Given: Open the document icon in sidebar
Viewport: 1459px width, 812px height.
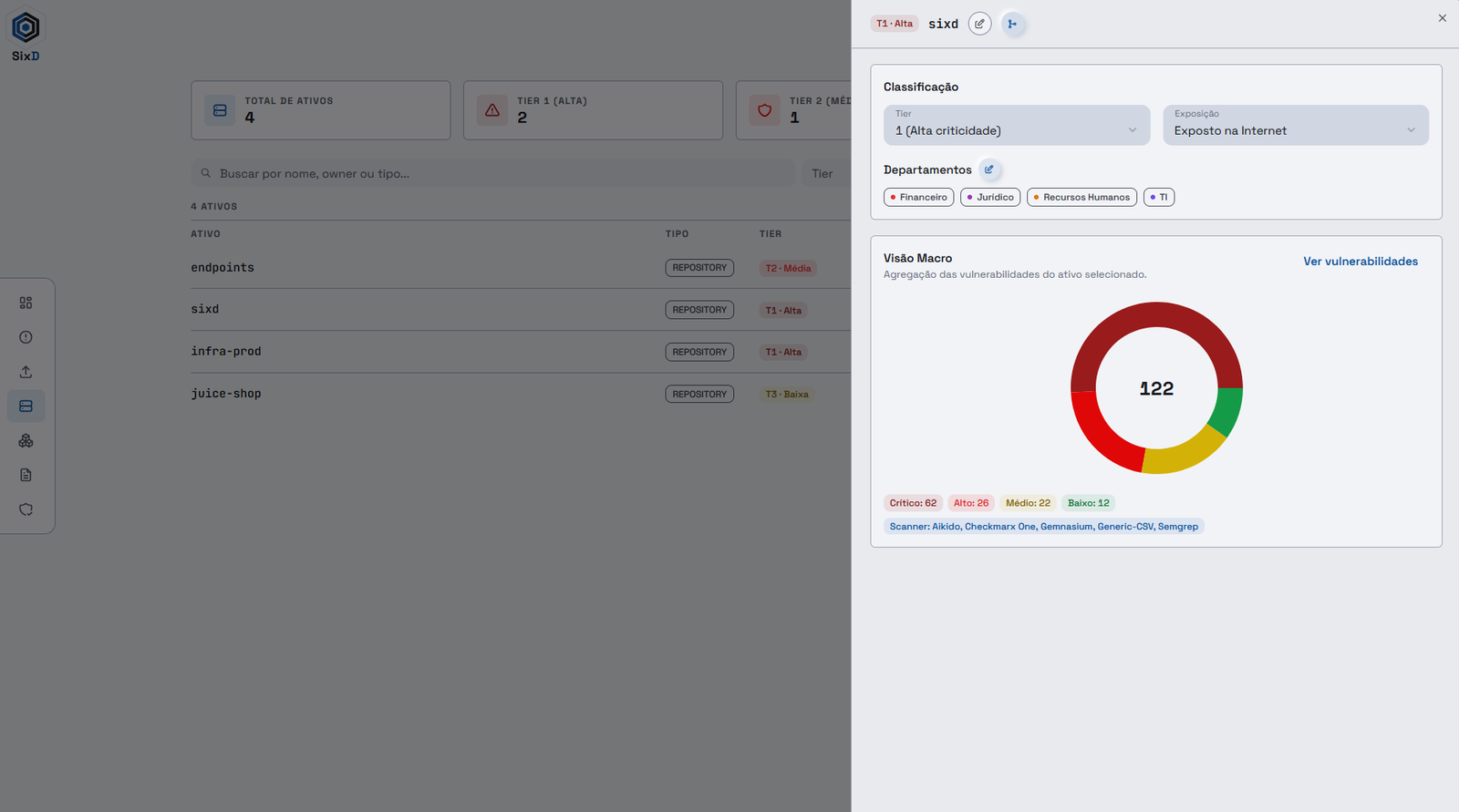Looking at the screenshot, I should click(x=26, y=475).
